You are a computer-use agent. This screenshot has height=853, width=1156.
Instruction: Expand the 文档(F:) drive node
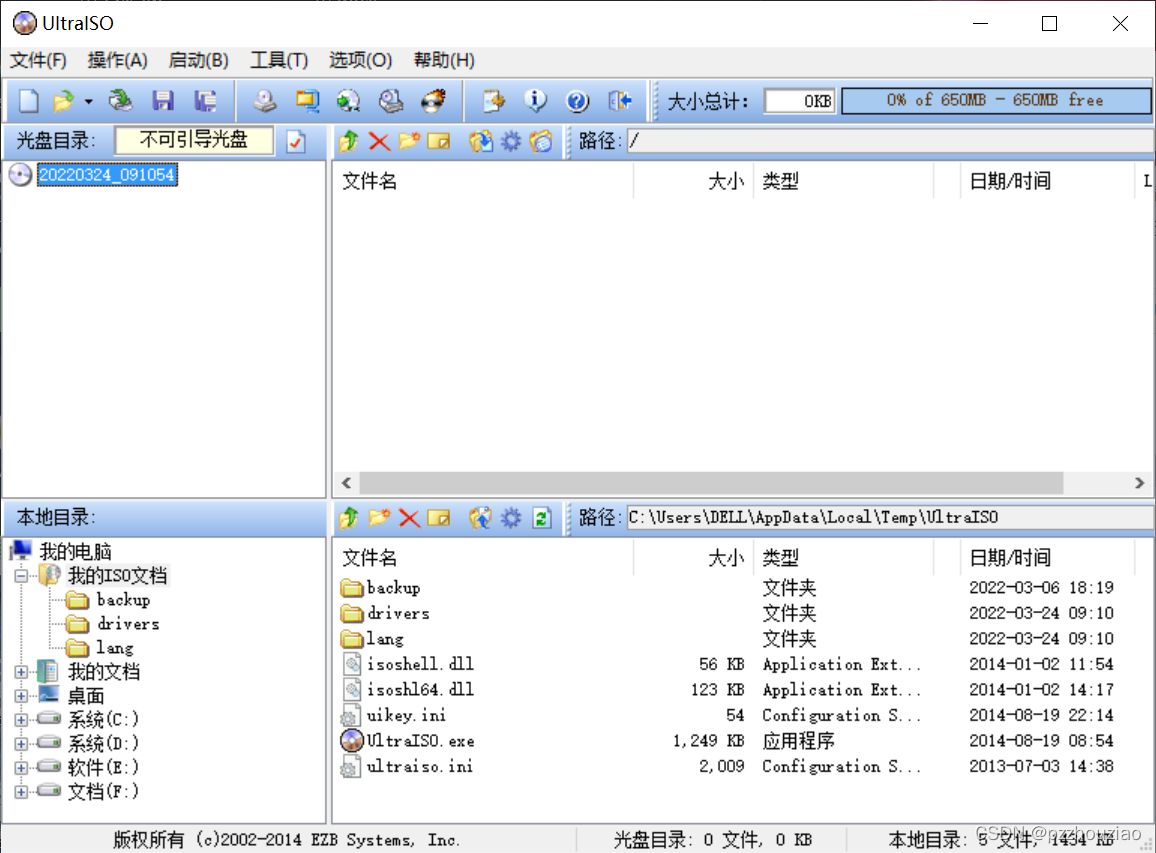point(21,792)
